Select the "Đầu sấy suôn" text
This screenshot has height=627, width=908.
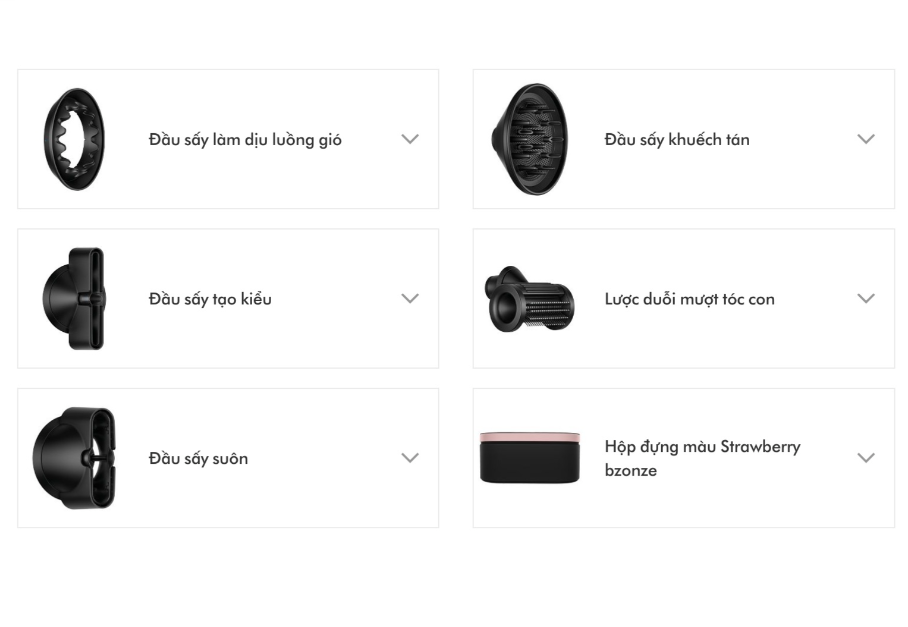click(x=198, y=459)
